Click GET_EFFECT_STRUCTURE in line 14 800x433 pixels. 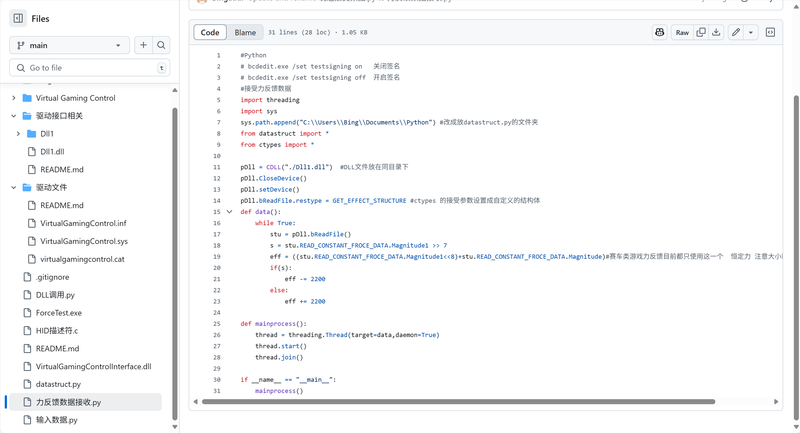pos(369,200)
